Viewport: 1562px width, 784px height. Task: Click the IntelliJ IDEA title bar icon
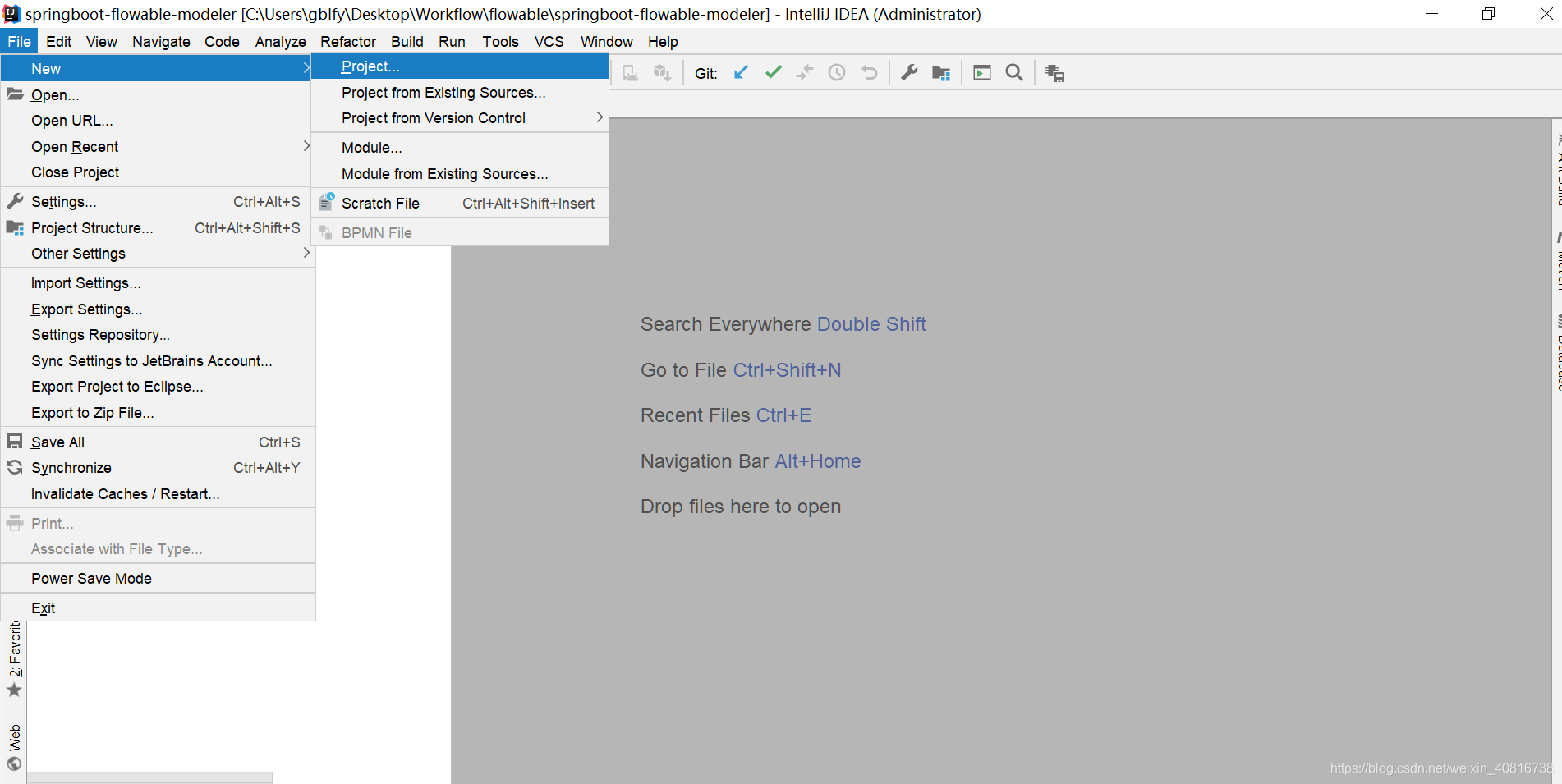(11, 13)
